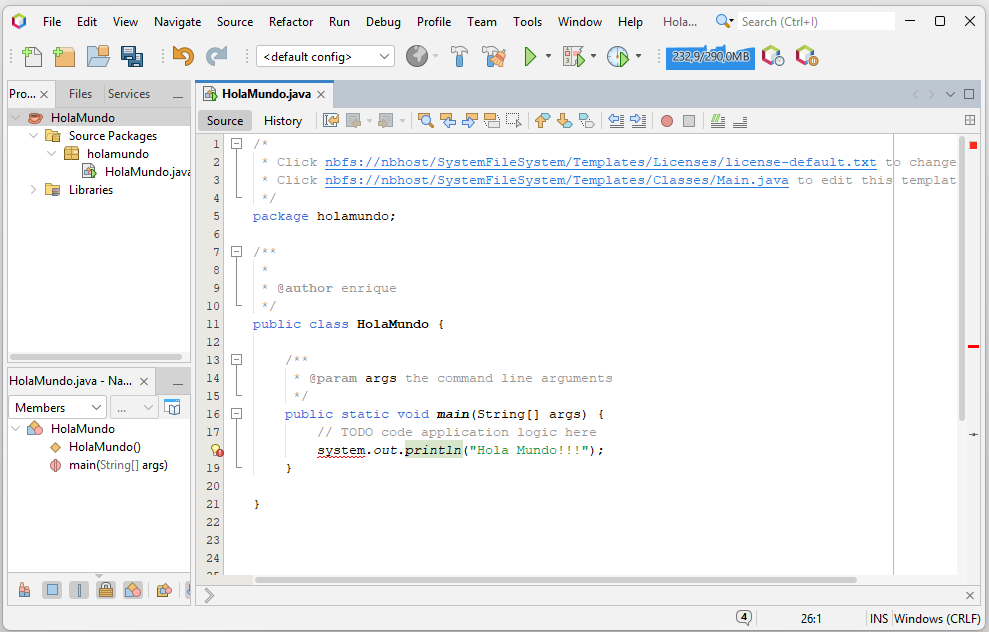Viewport: 989px width, 632px height.
Task: Click the Find Next Occurrence icon
Action: (x=470, y=120)
